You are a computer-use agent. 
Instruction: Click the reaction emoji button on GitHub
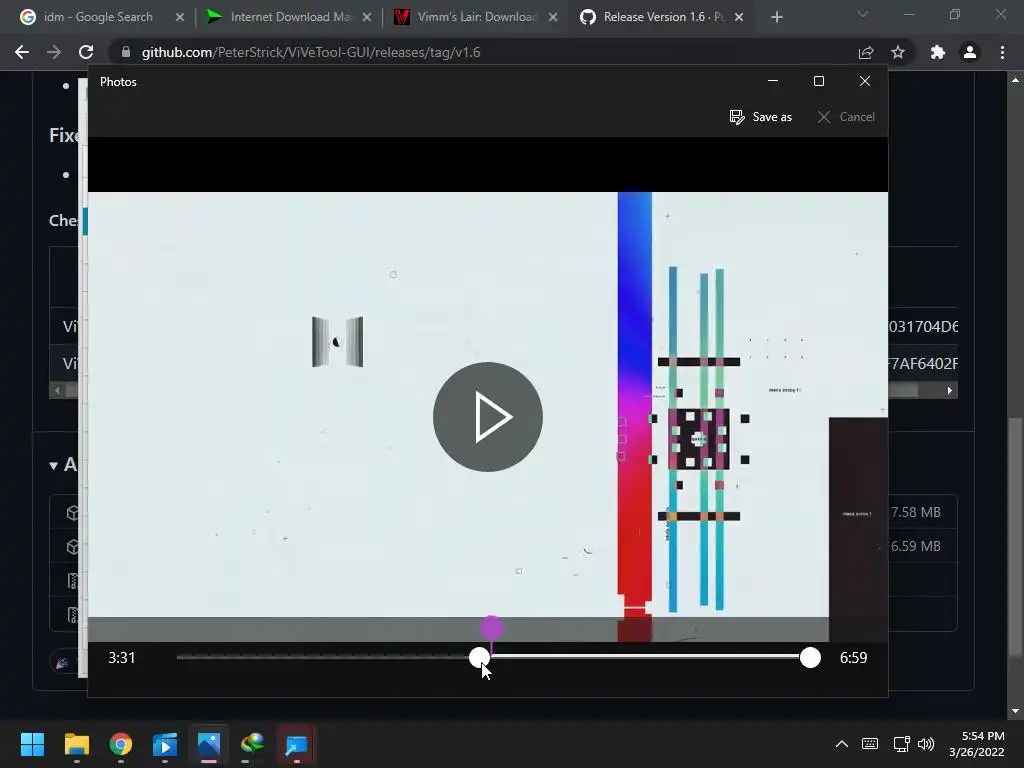(63, 663)
